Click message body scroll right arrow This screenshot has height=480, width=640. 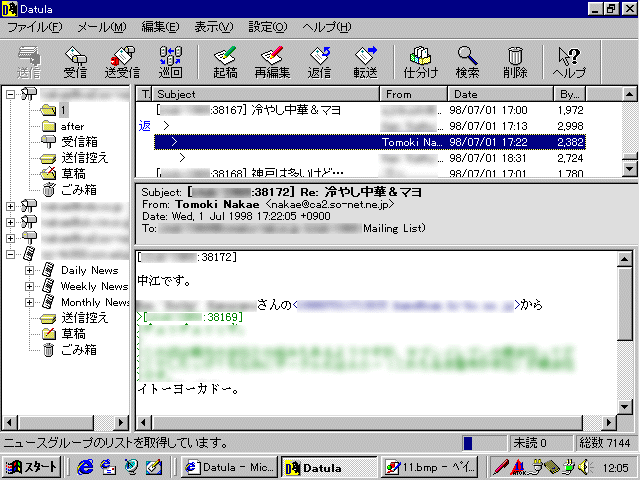[x=608, y=422]
